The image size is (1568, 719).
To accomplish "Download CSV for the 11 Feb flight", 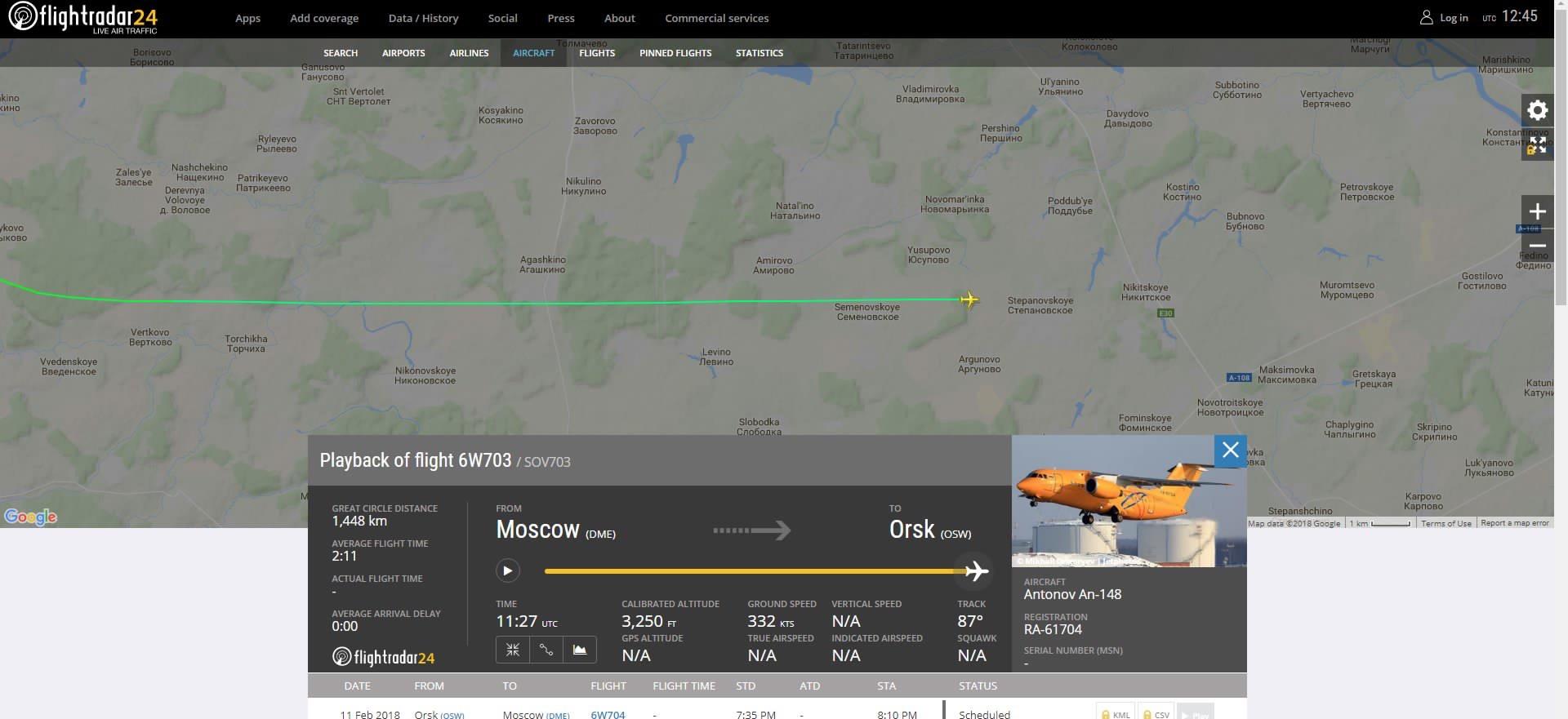I will point(1156,713).
